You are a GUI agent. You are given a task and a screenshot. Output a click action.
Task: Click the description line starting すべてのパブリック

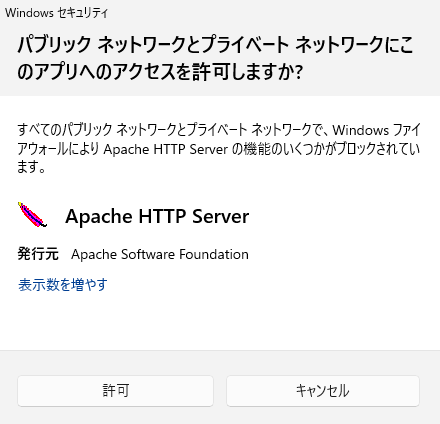(219, 130)
